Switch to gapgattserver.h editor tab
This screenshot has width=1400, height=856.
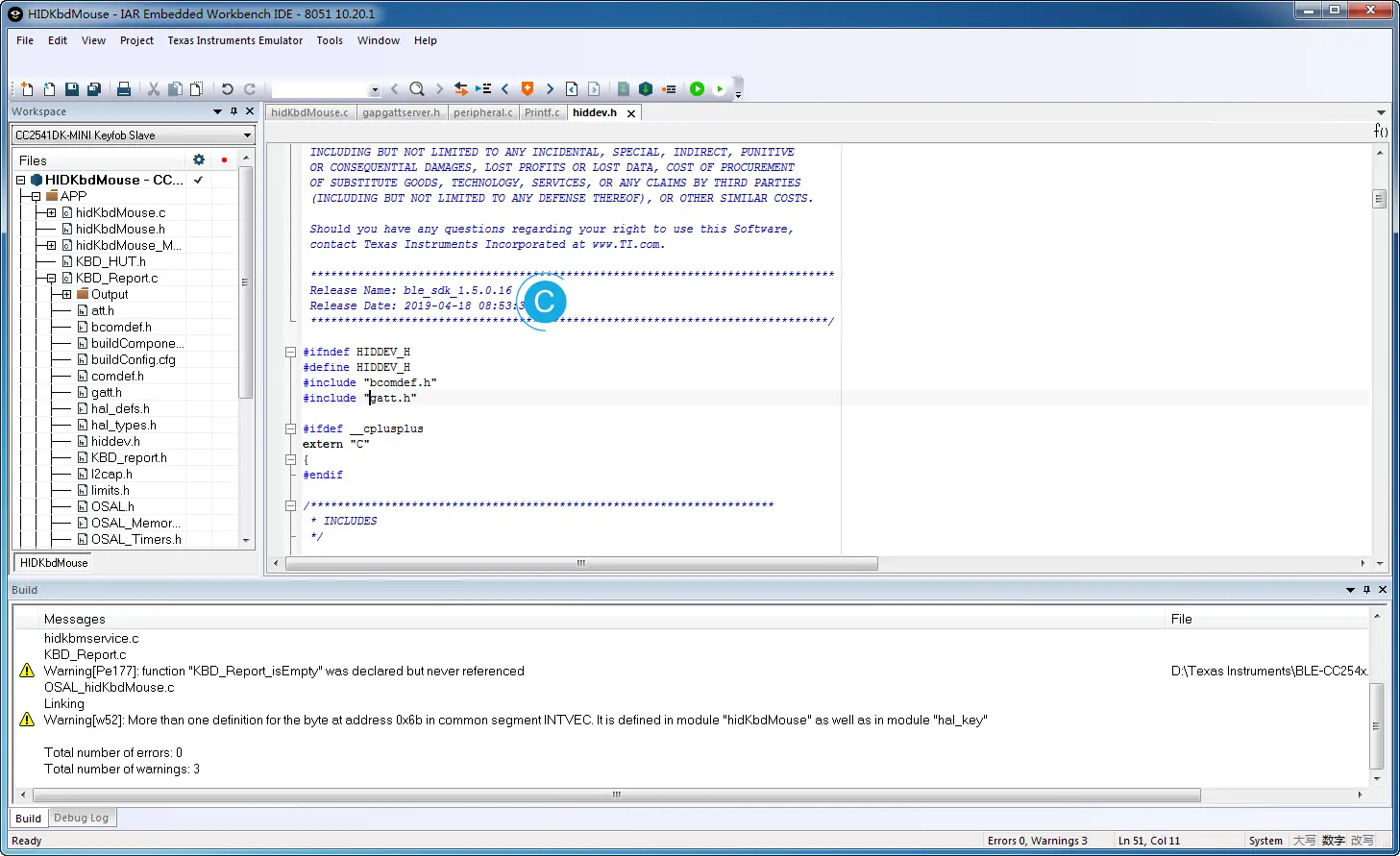402,112
